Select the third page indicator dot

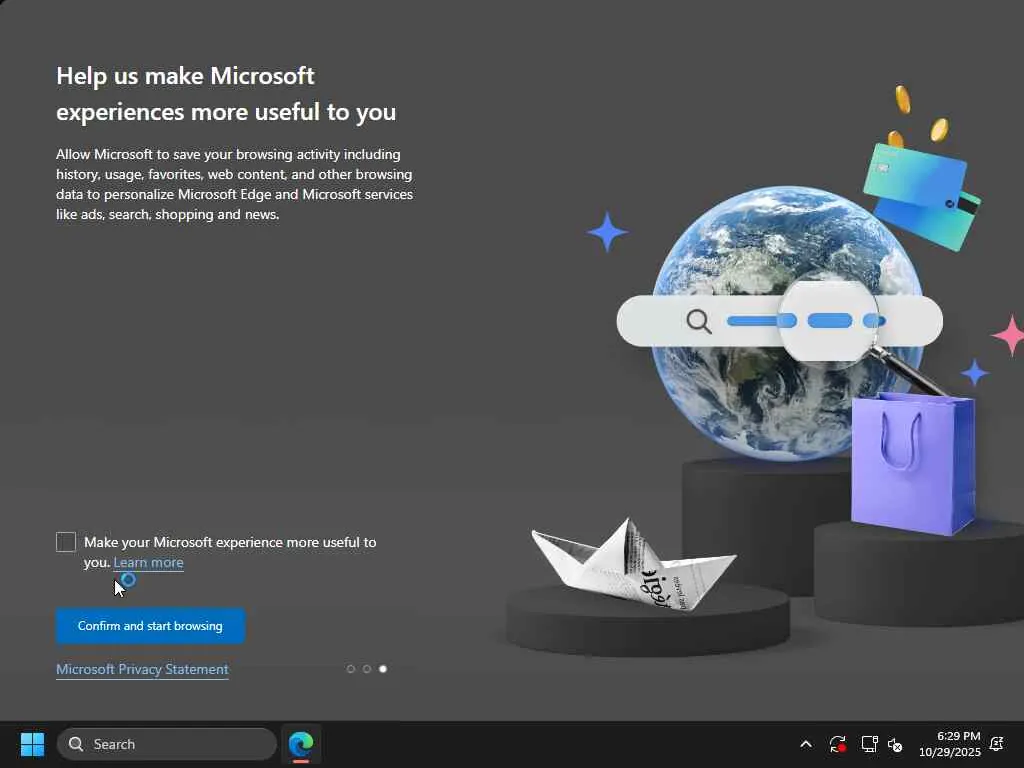383,669
